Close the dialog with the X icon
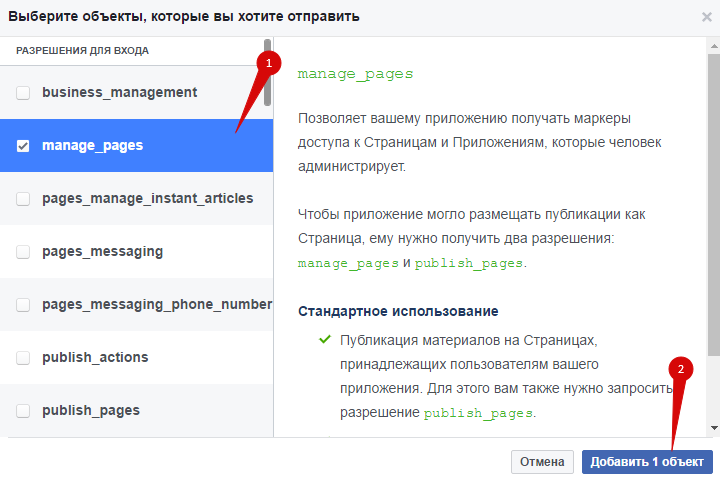Viewport: 720px width, 479px height. [x=707, y=16]
